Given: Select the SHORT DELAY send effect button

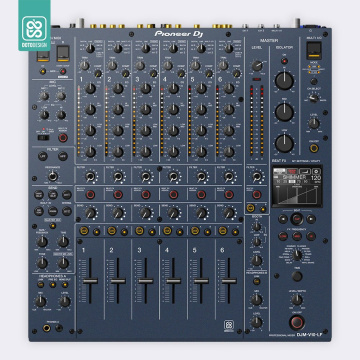Looking at the screenshot, I should tap(39, 194).
